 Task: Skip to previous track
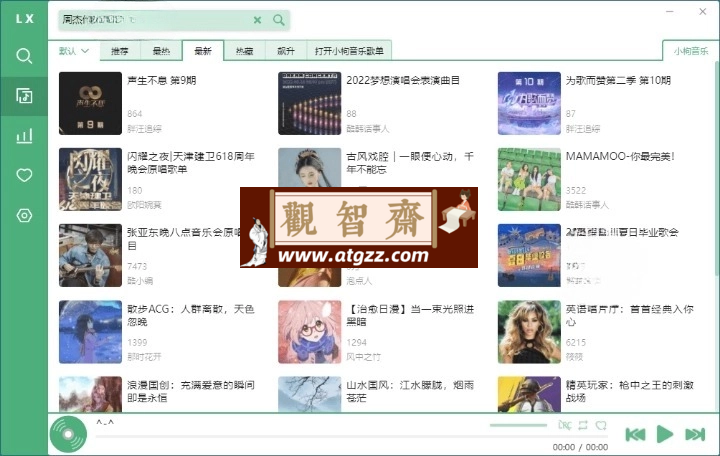point(636,434)
